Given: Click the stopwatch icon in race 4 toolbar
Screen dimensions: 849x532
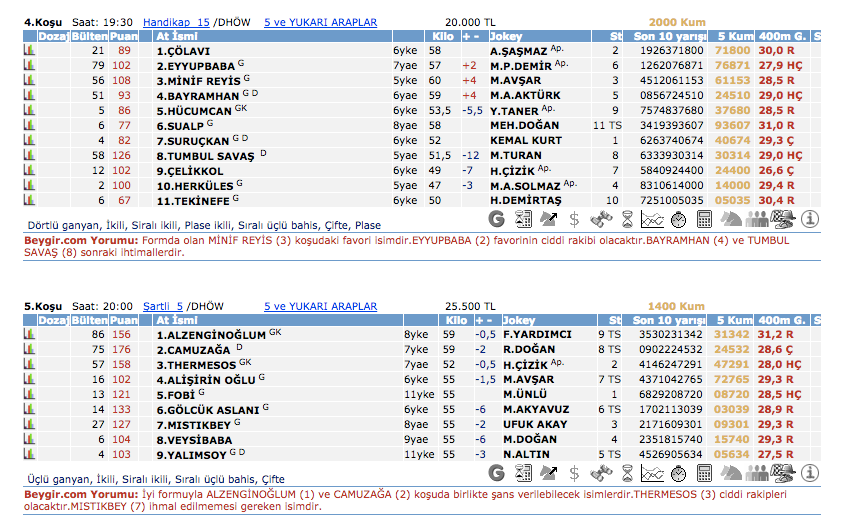Looking at the screenshot, I should coord(678,219).
